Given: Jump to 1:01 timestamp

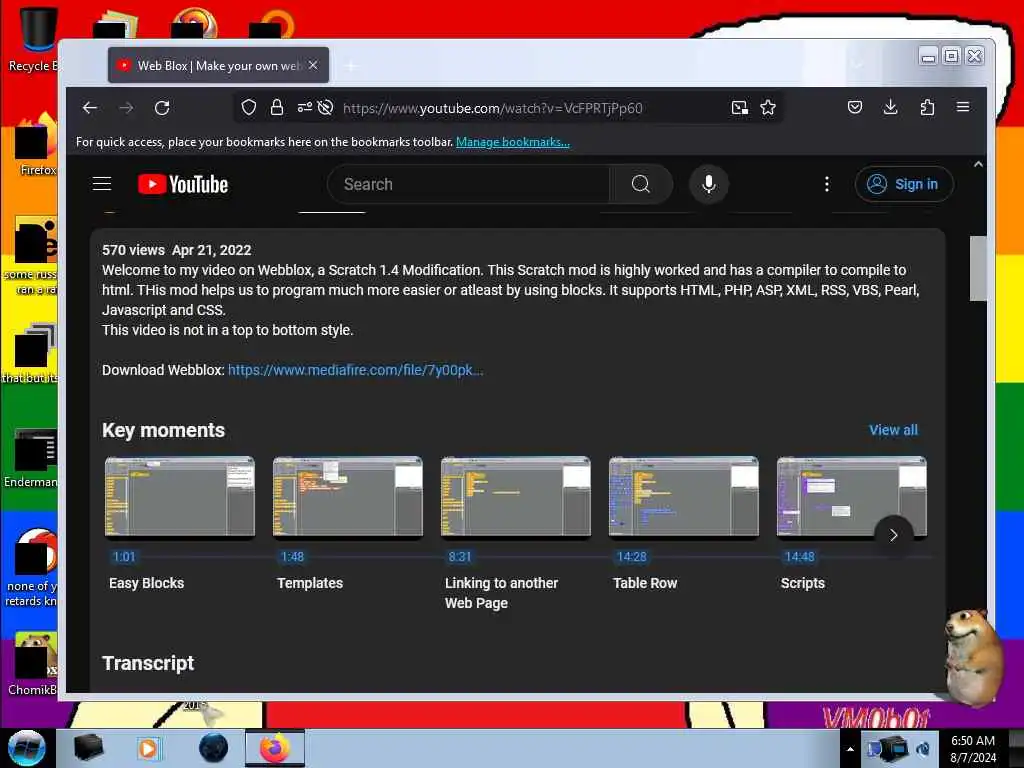Looking at the screenshot, I should (x=124, y=556).
